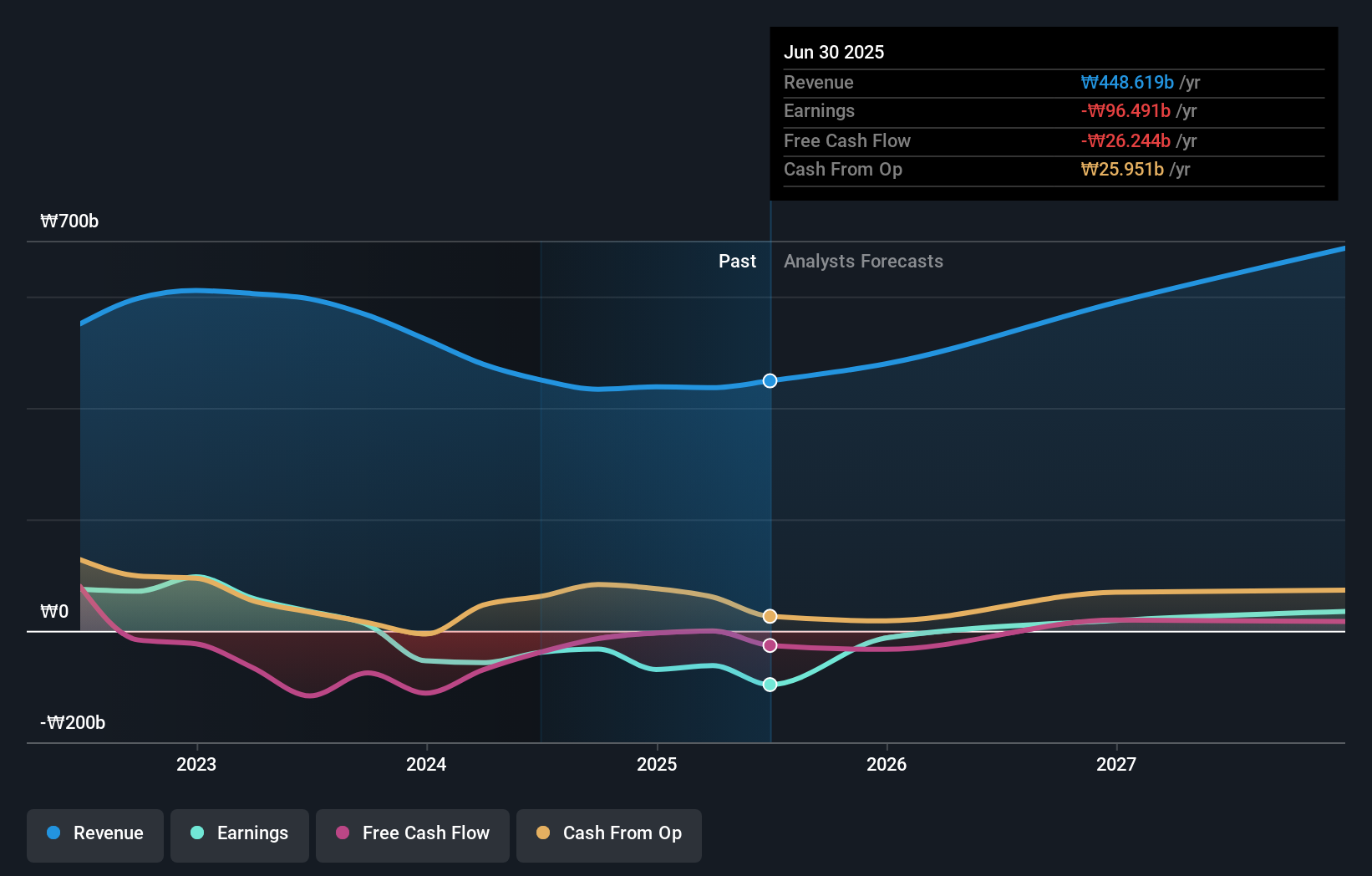Open the Jun 30 2025 tooltip header
Screen dimensions: 1372x876
pos(834,52)
